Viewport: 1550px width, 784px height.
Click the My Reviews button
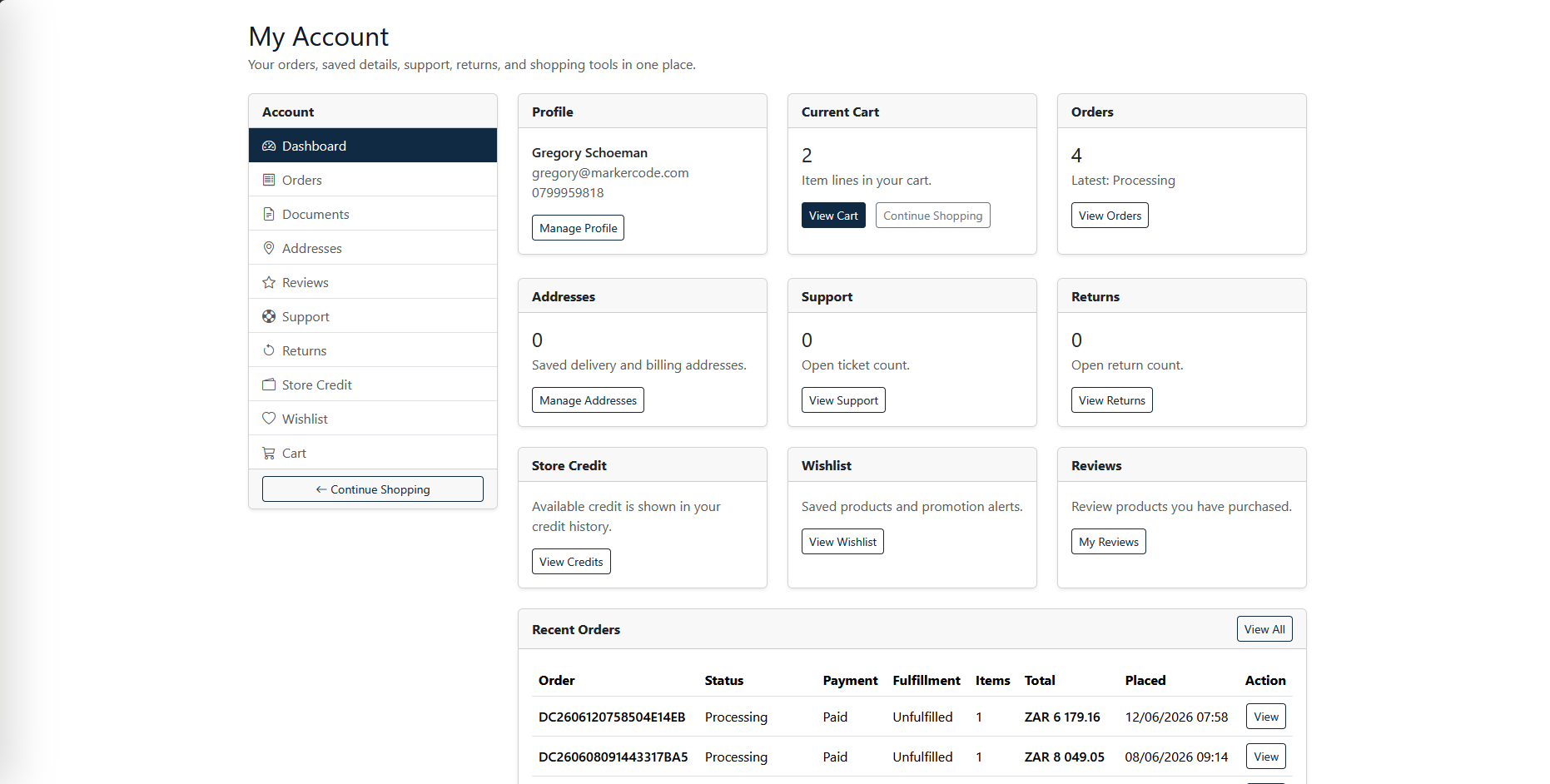click(x=1108, y=542)
